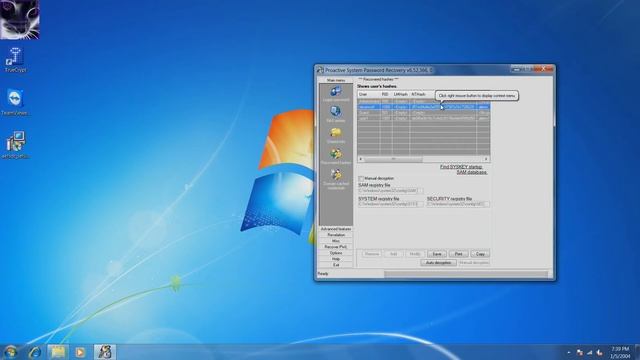Open the Windows Start menu
The image size is (640, 360).
[10, 351]
